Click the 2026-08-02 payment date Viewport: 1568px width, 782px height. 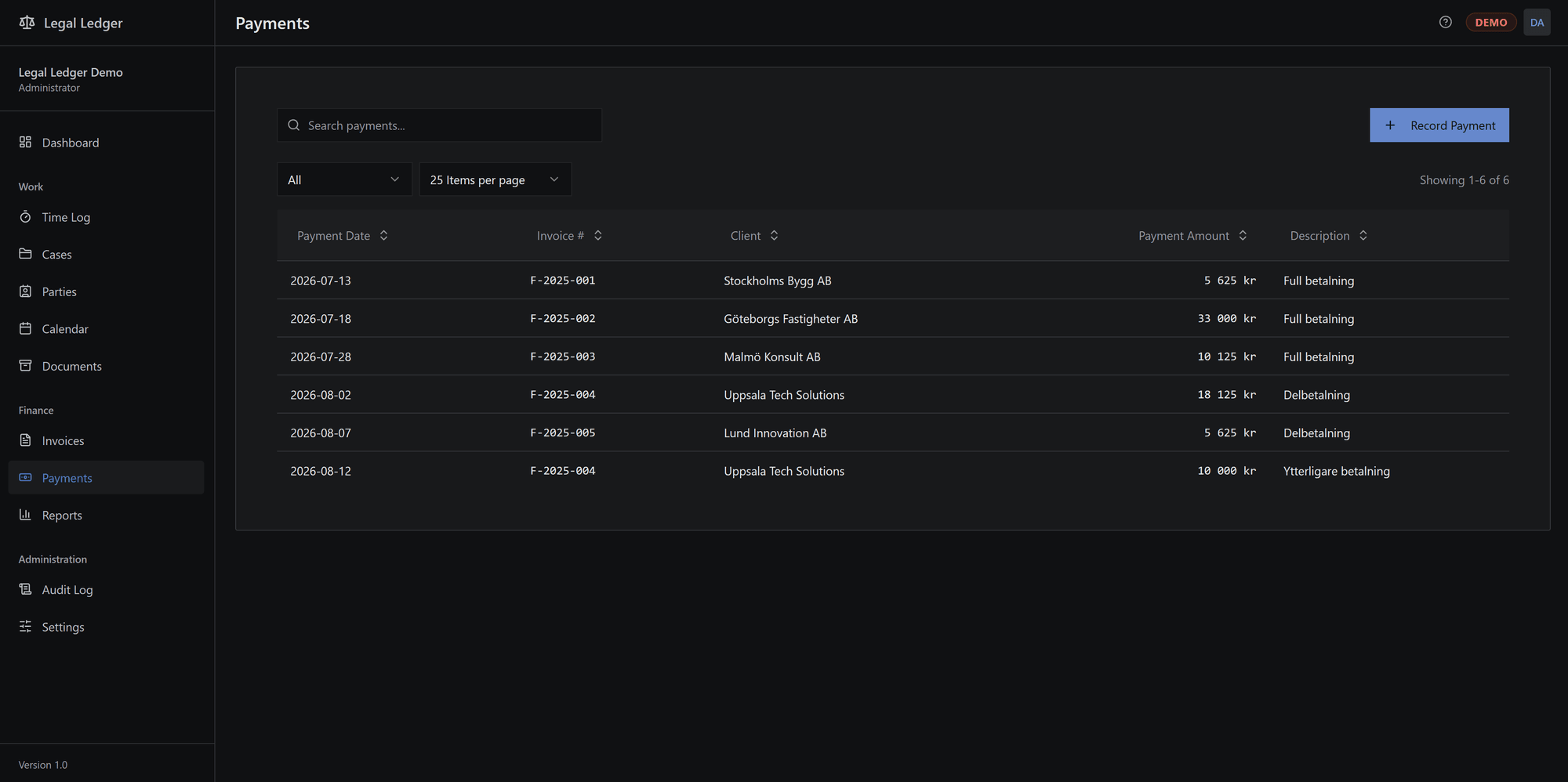point(321,395)
